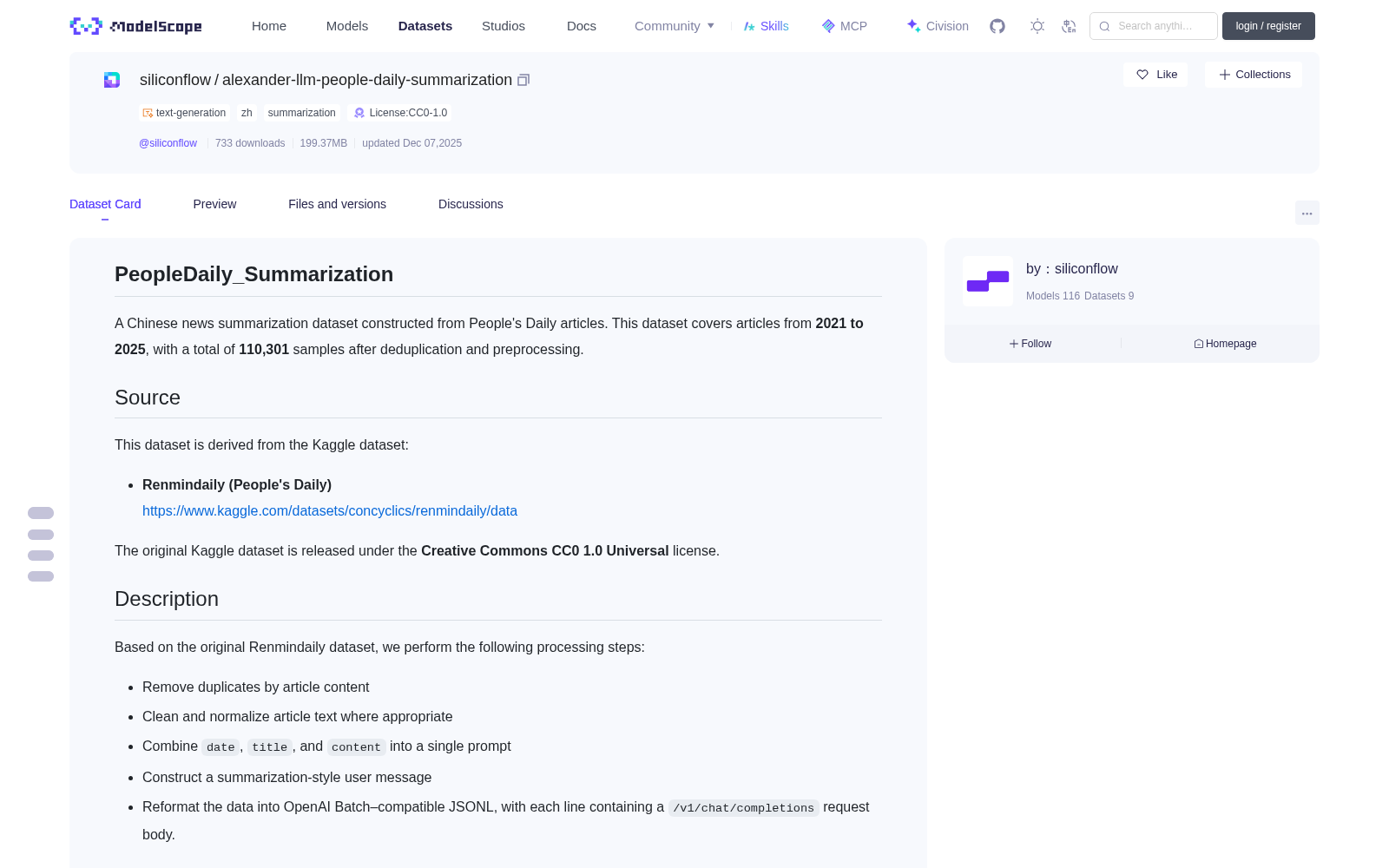Go to Home in the navbar

click(269, 26)
